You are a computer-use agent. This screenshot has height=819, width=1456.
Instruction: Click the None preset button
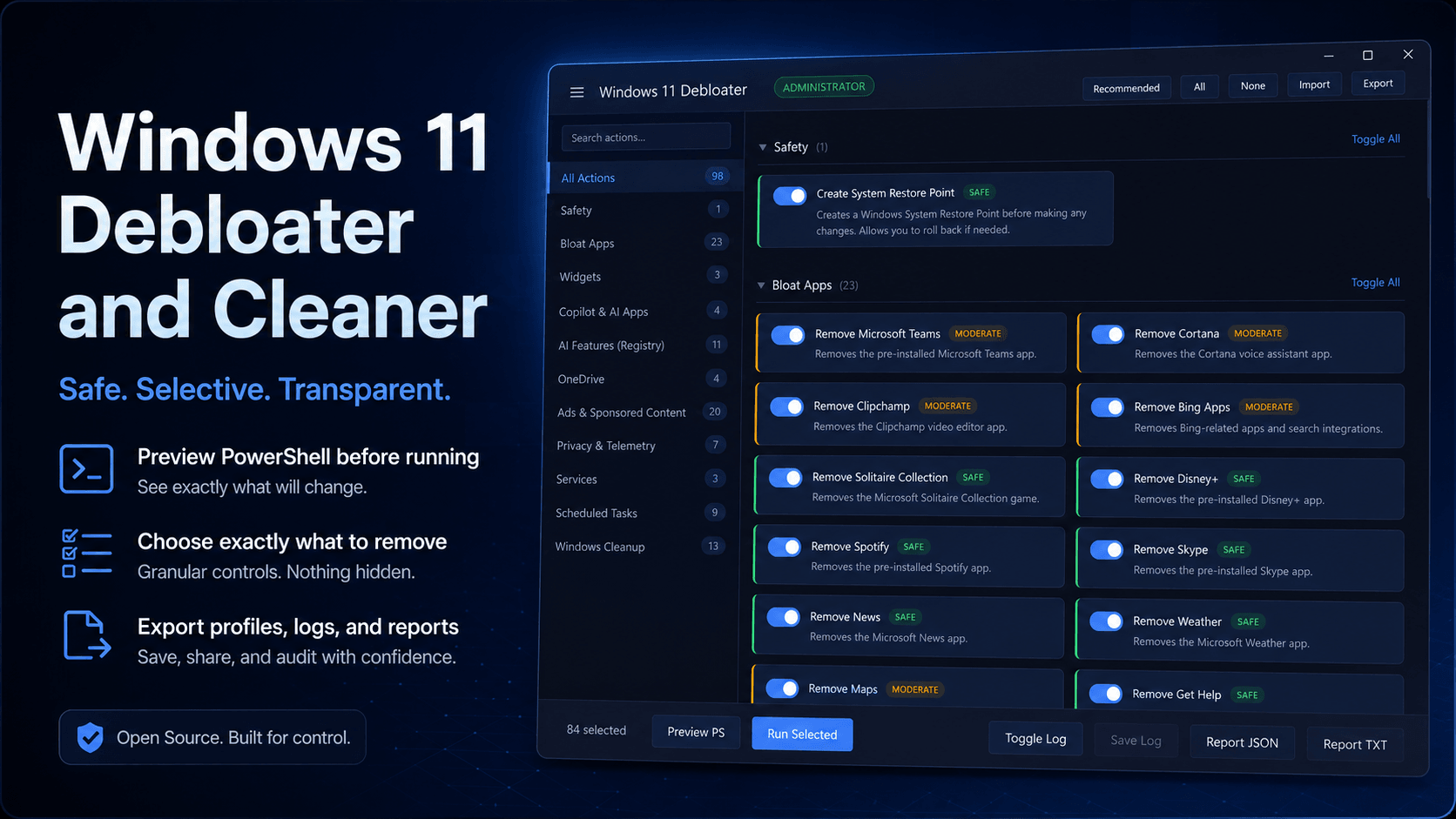click(1252, 85)
